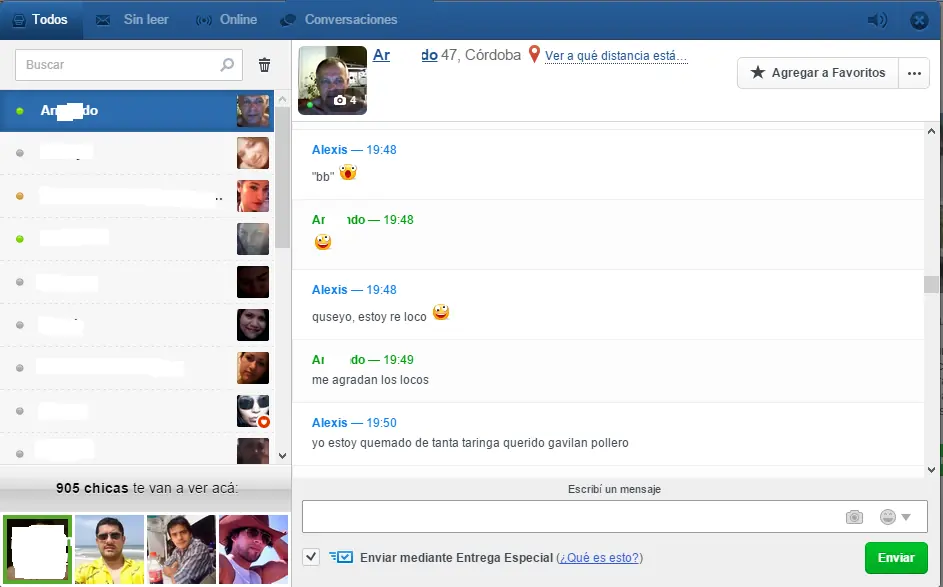Screen dimensions: 943x587
Task: Open the search magnifier in the Buscar field
Action: point(228,63)
